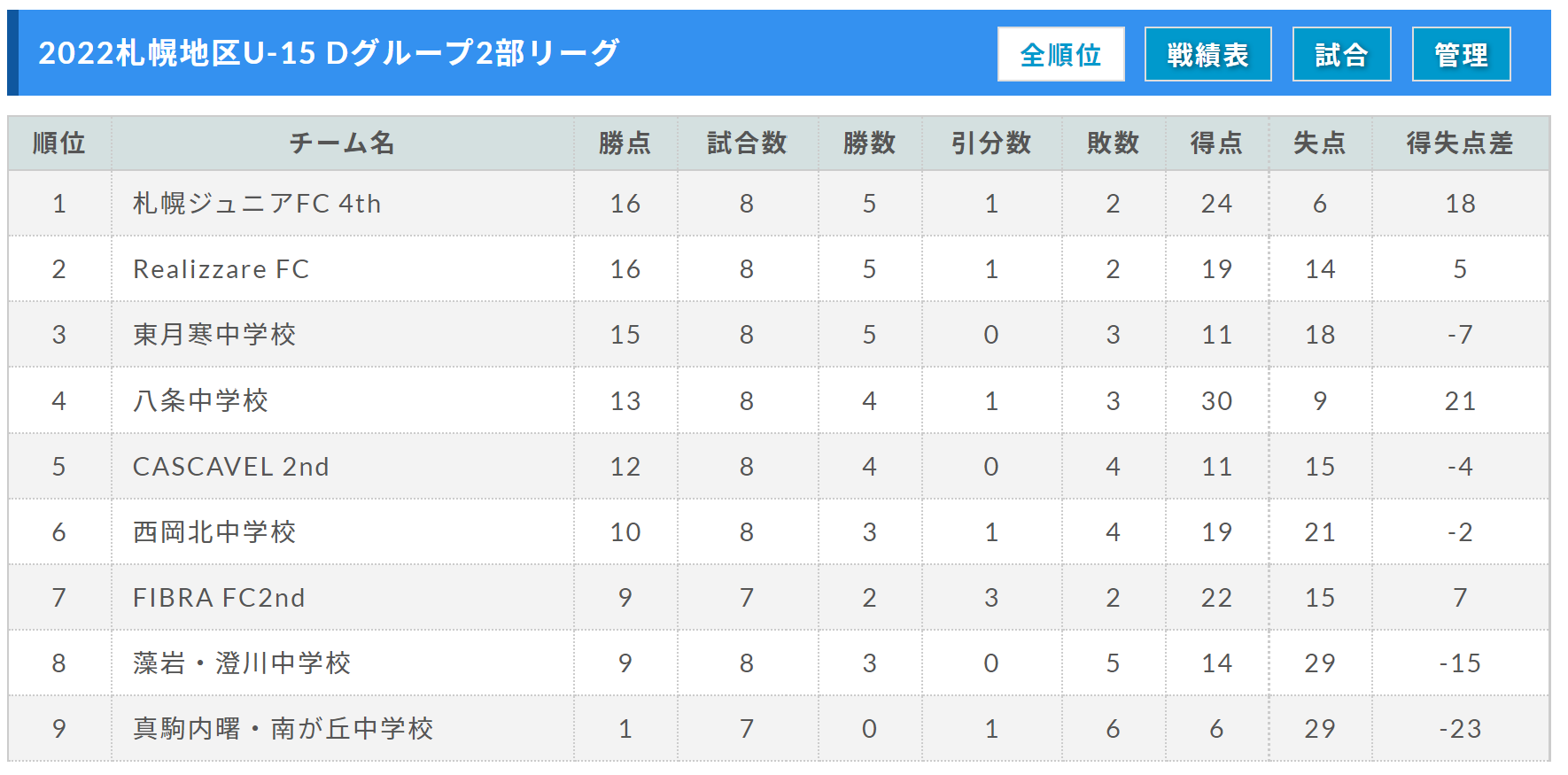
Task: Click CASCAVEL 2nd in the standings
Action: (230, 467)
